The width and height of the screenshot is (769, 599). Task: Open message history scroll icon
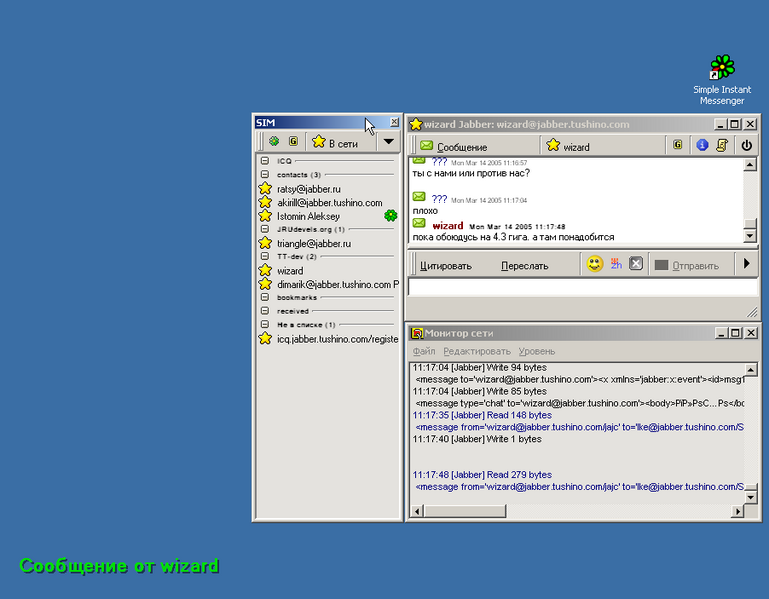coord(721,146)
